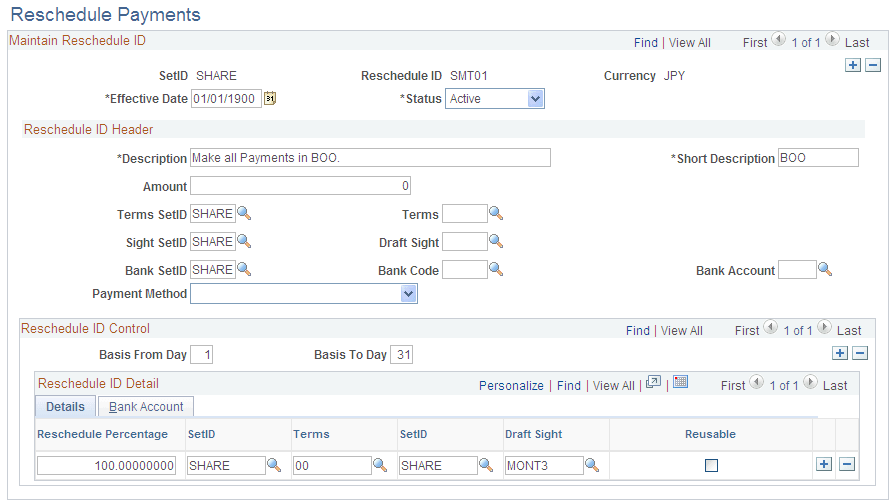
Task: Click the header Draft Sight input field
Action: click(465, 241)
